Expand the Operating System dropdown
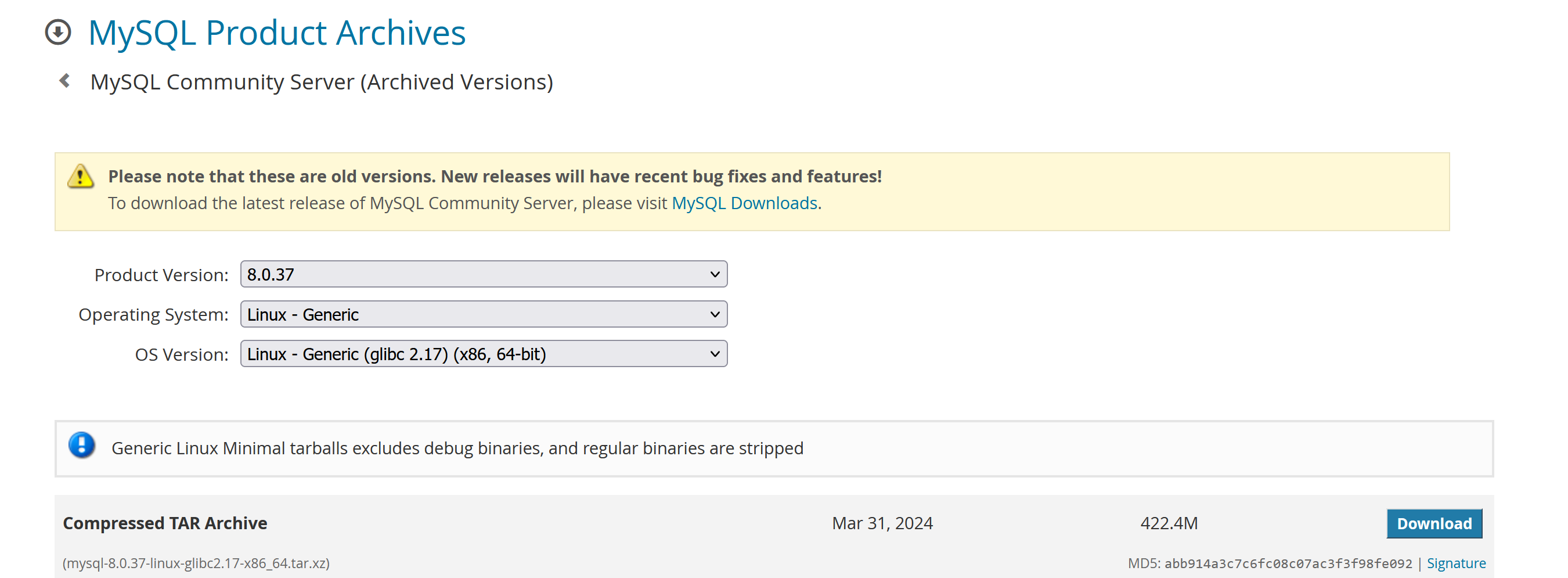The image size is (1568, 578). 484,314
